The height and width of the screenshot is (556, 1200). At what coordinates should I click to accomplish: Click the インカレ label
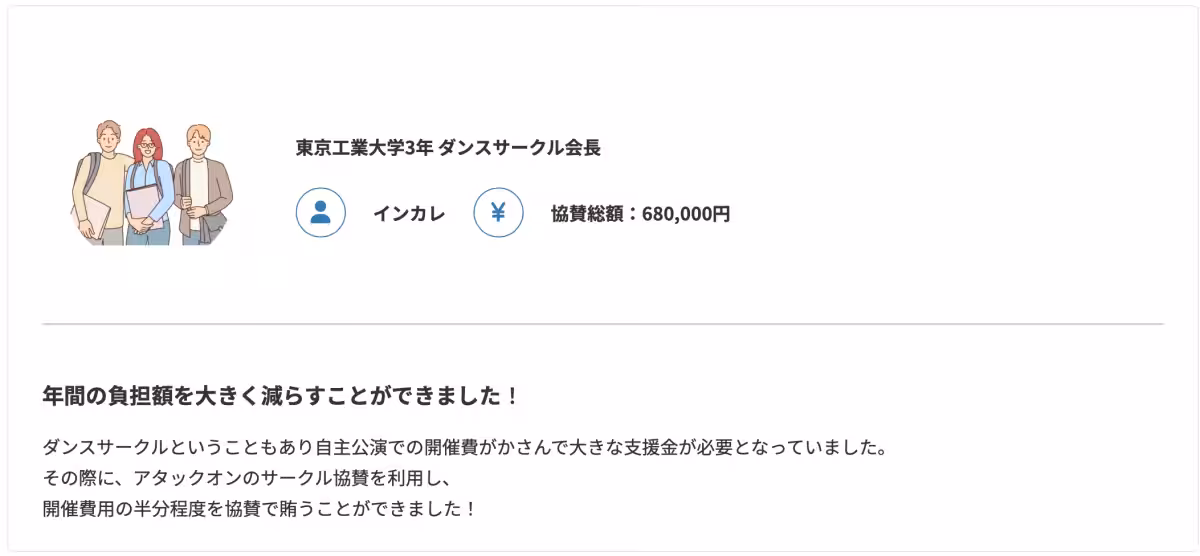click(409, 213)
